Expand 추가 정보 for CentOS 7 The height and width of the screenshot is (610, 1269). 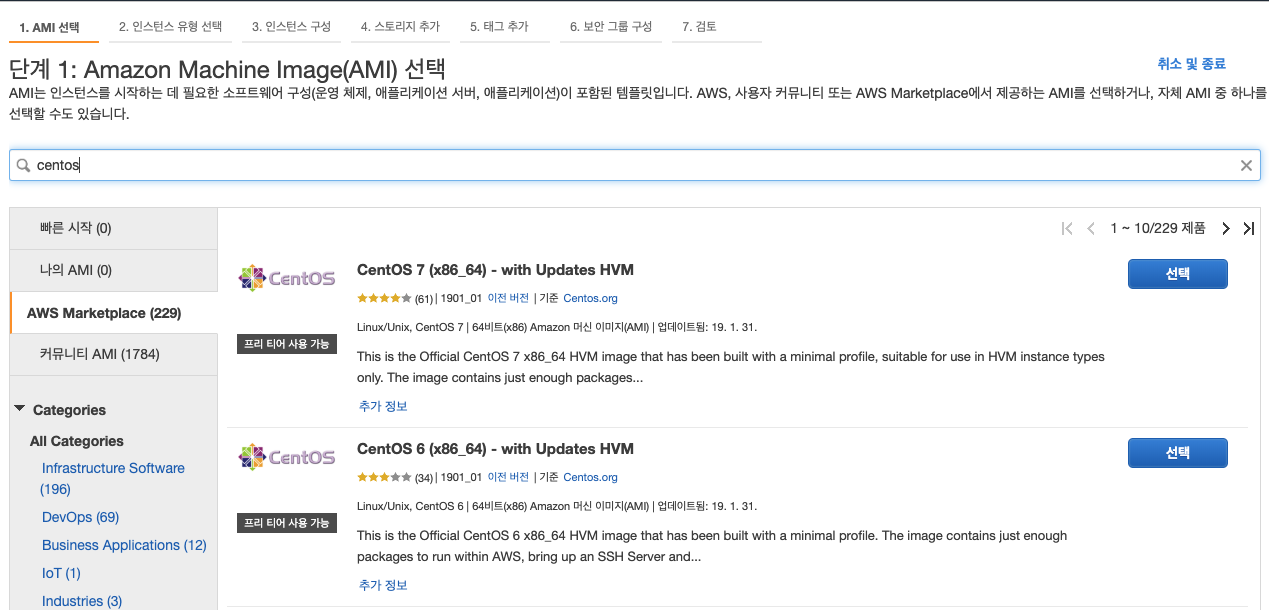pyautogui.click(x=383, y=406)
